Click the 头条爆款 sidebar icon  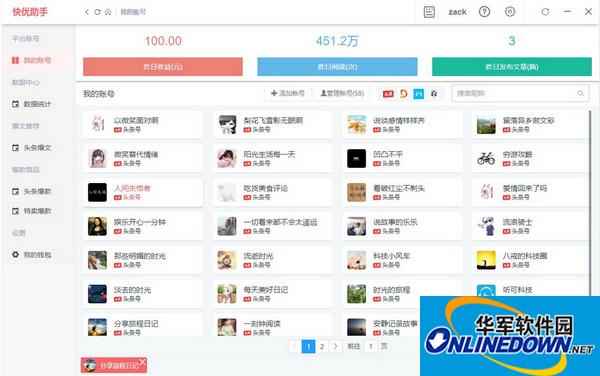click(15, 191)
